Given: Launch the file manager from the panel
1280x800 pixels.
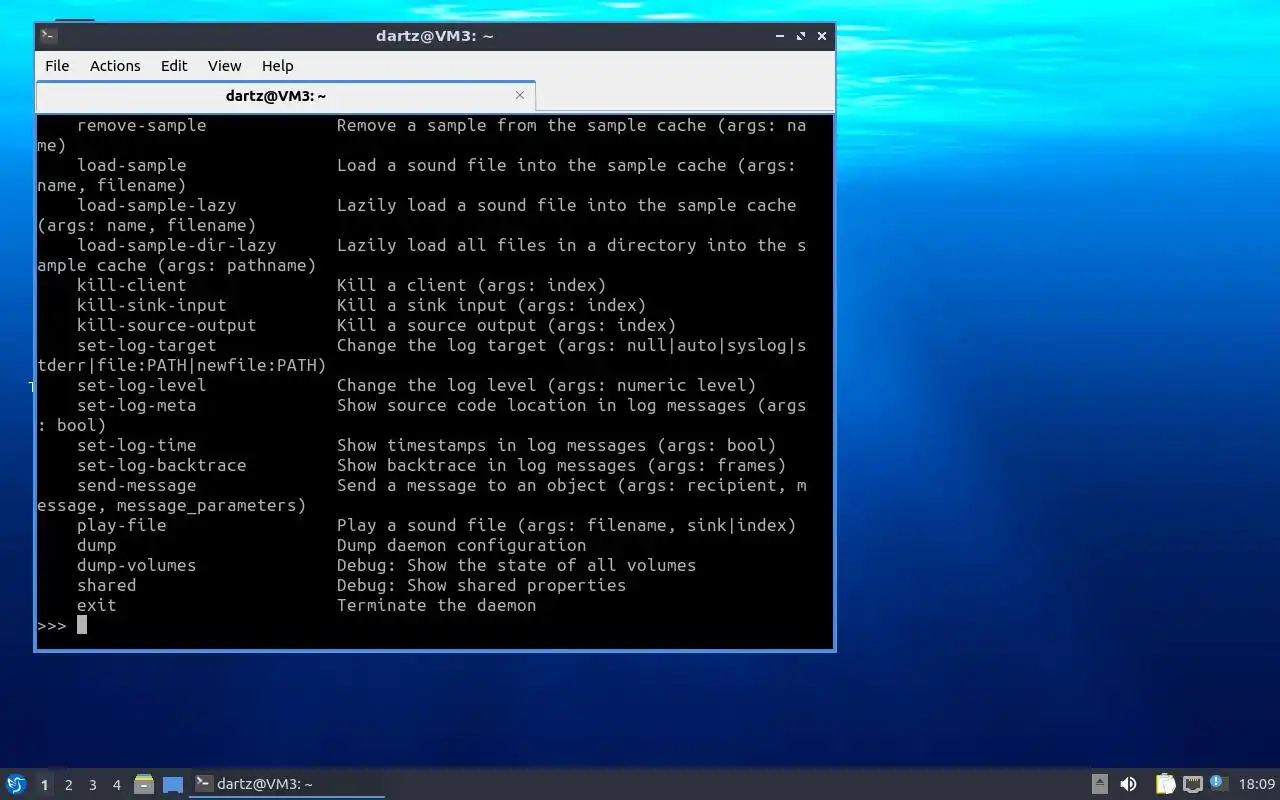Looking at the screenshot, I should pyautogui.click(x=144, y=784).
